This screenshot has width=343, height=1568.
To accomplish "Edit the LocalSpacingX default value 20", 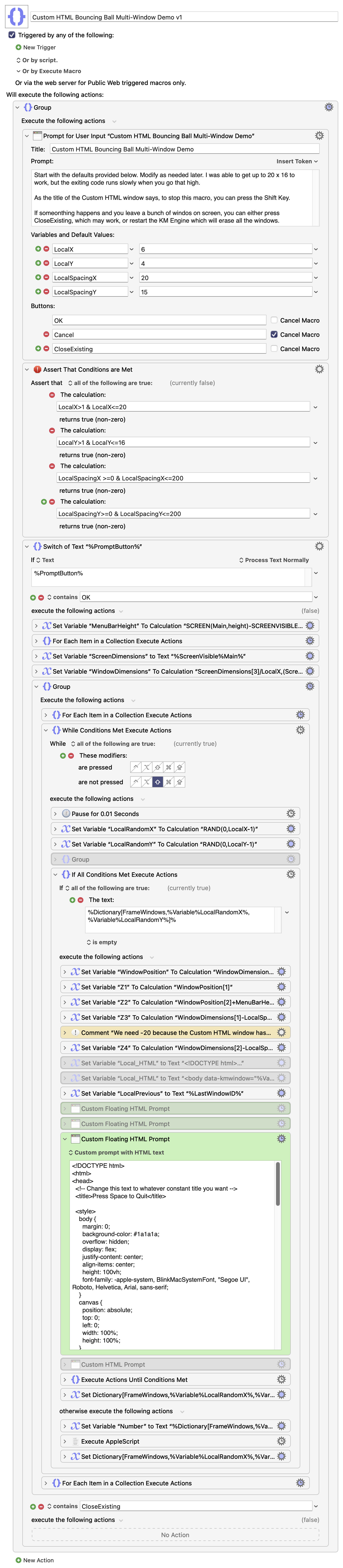I will pos(225,277).
